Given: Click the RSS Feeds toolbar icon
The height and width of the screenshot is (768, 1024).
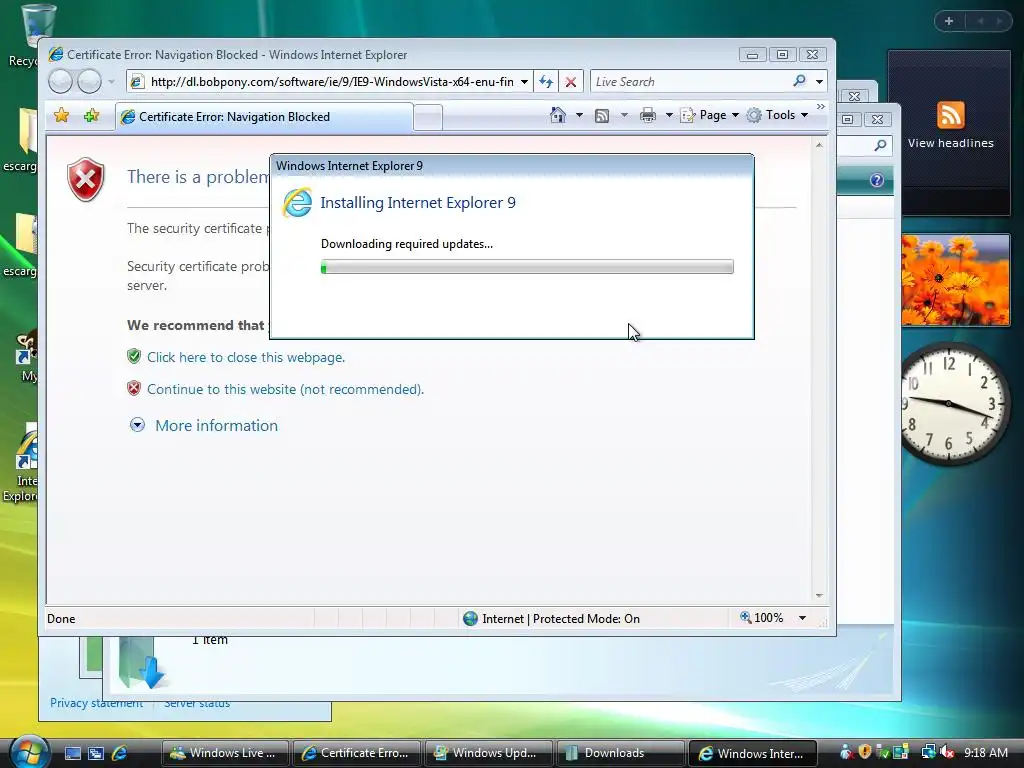Looking at the screenshot, I should [602, 116].
